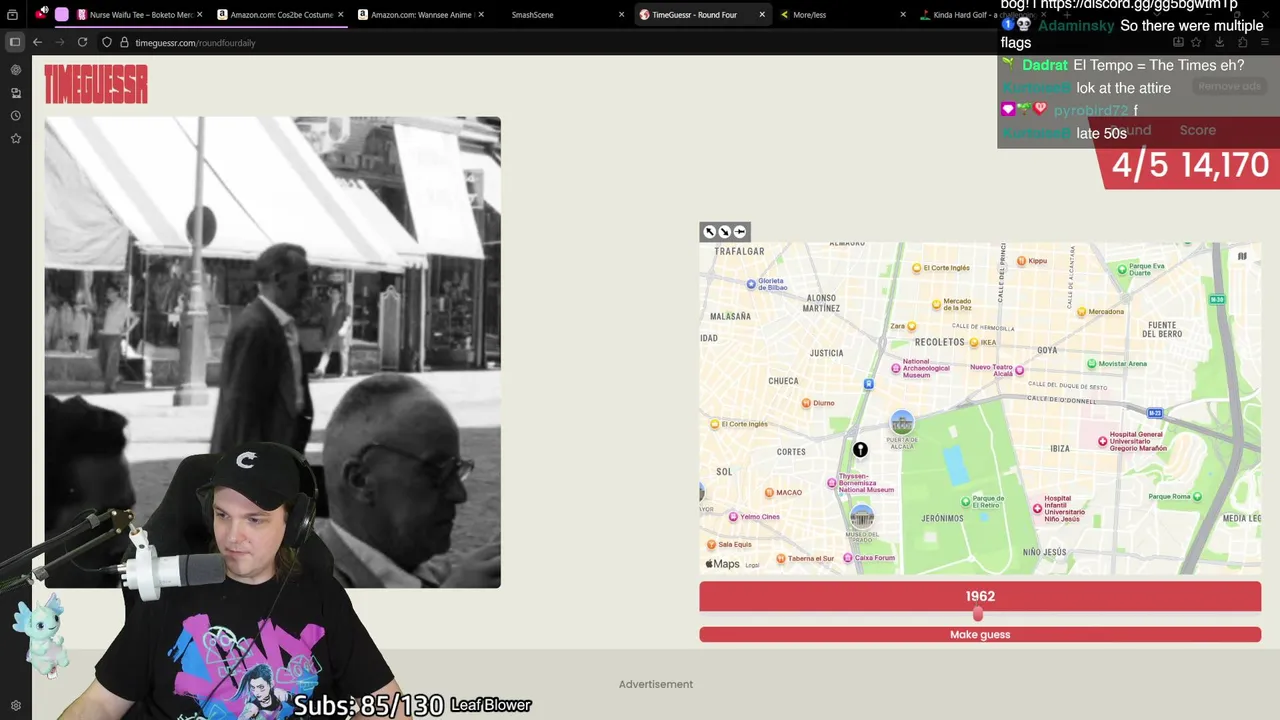Select the Yelmo Cines marker

click(x=733, y=517)
